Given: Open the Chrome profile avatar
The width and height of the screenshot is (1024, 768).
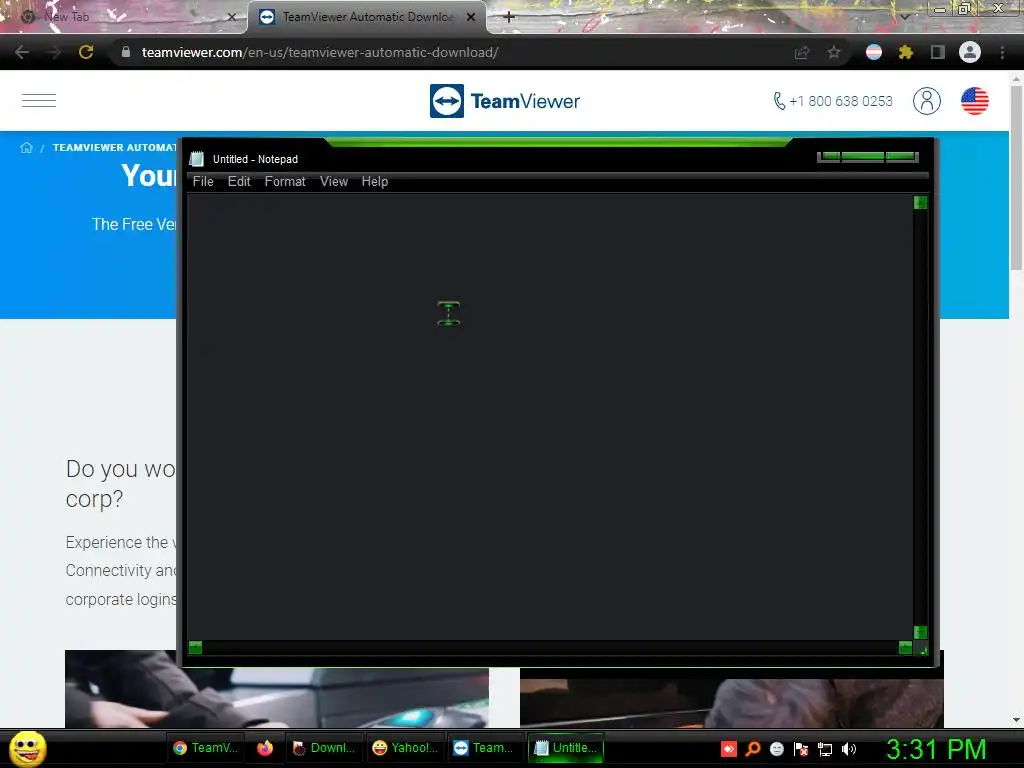Looking at the screenshot, I should [x=970, y=52].
